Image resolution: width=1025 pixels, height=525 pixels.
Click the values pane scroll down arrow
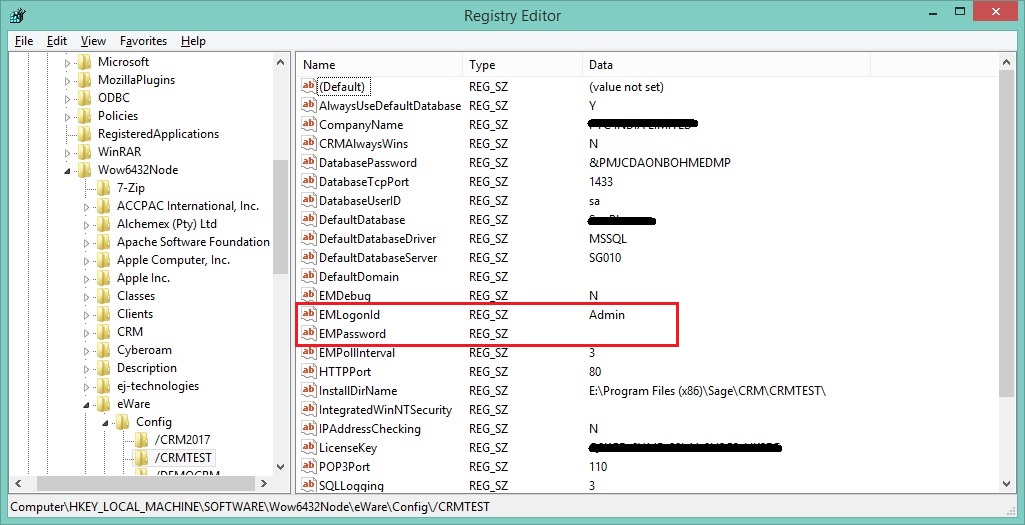point(1008,485)
